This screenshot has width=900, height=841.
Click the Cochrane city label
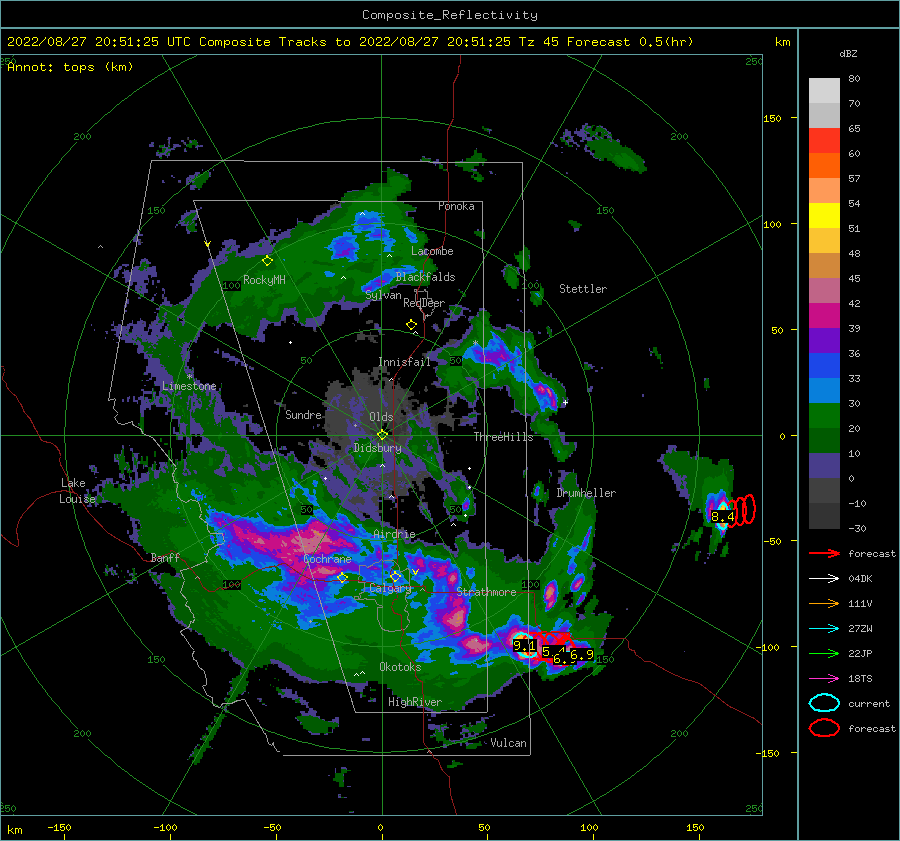(x=327, y=559)
